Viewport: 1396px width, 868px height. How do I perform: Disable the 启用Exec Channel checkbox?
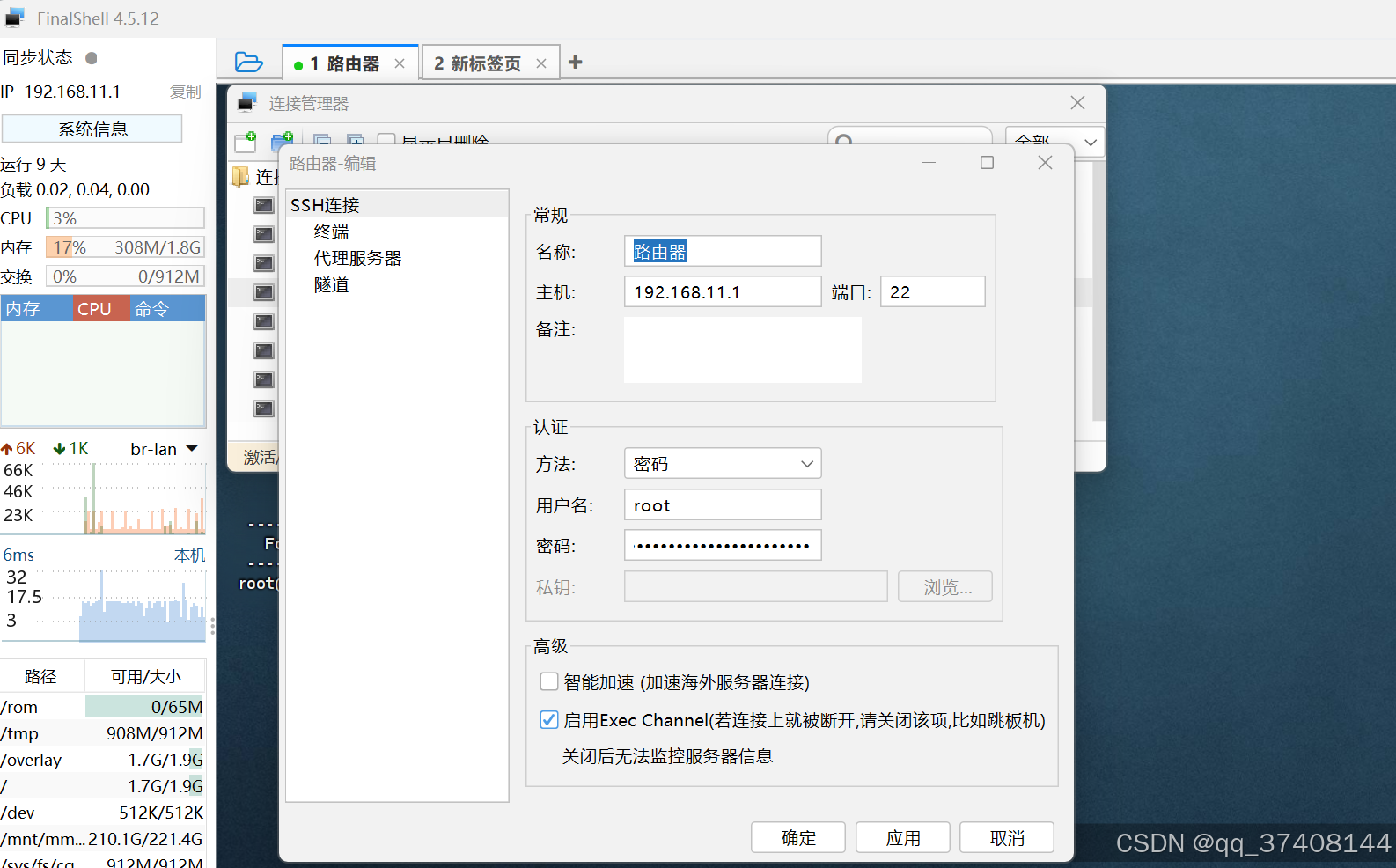pyautogui.click(x=549, y=719)
